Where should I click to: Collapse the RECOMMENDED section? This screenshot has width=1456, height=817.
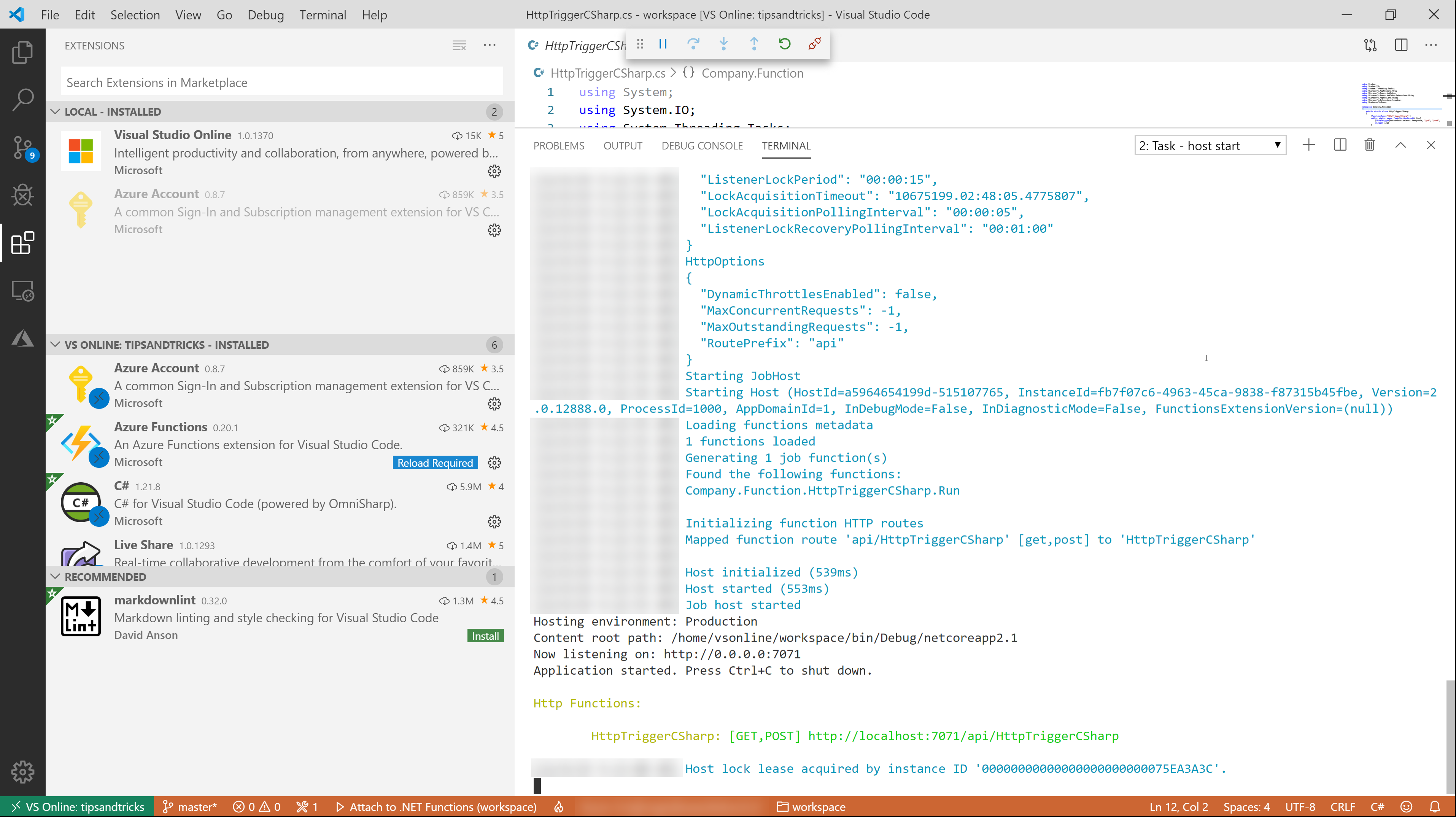click(x=280, y=577)
